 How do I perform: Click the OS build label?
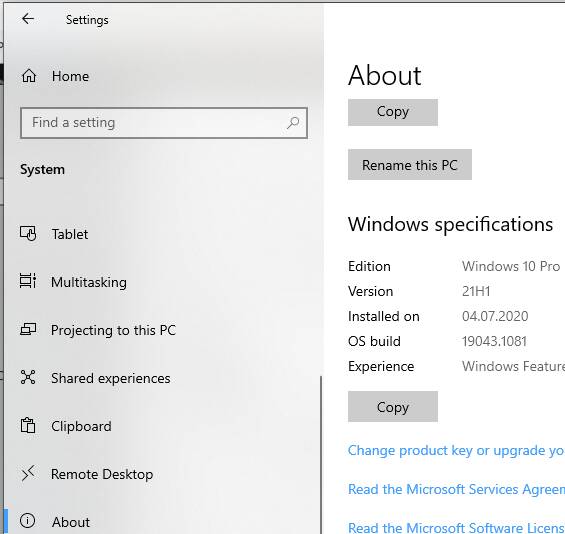click(x=374, y=341)
